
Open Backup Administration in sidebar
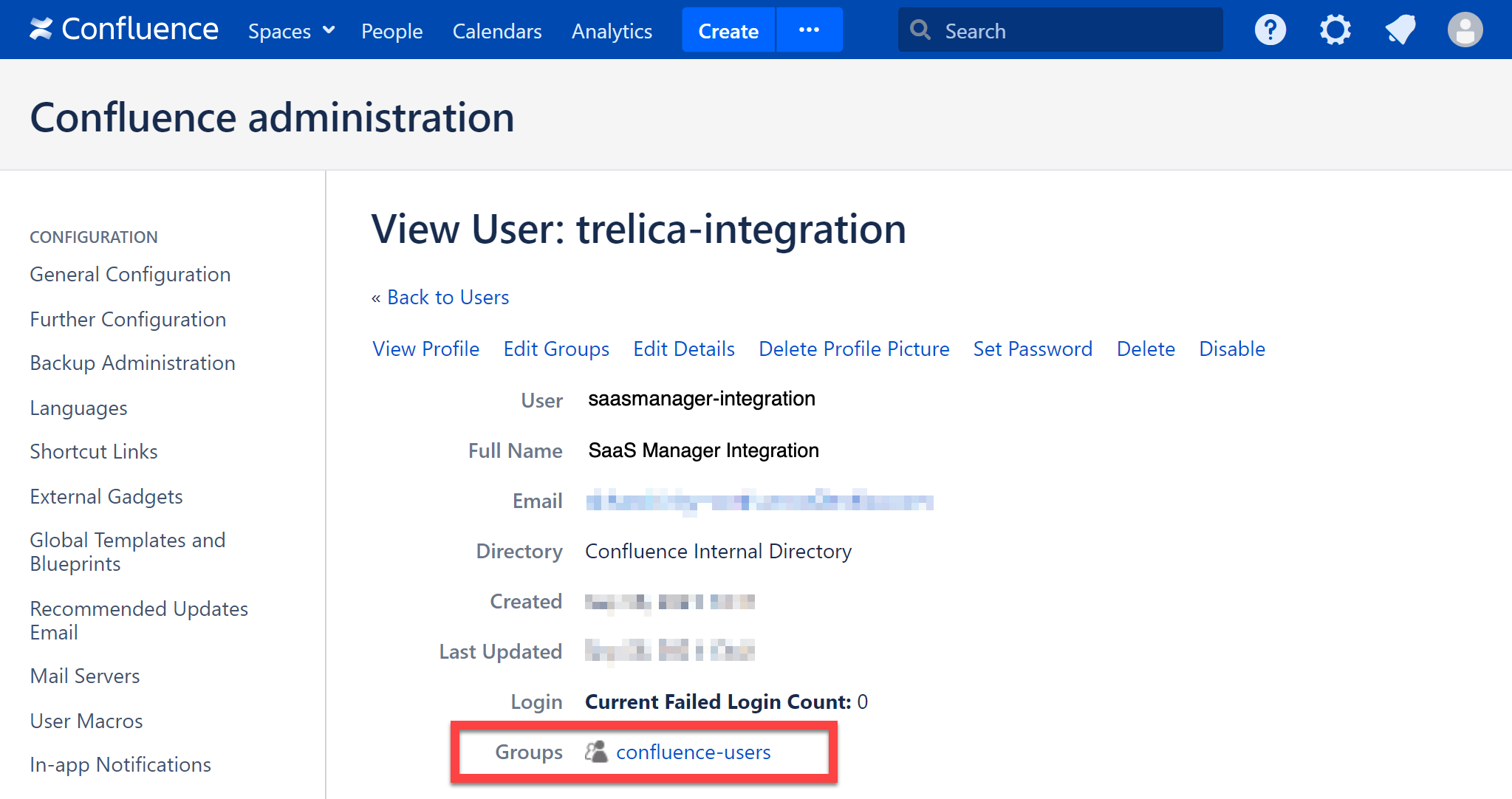pyautogui.click(x=132, y=363)
